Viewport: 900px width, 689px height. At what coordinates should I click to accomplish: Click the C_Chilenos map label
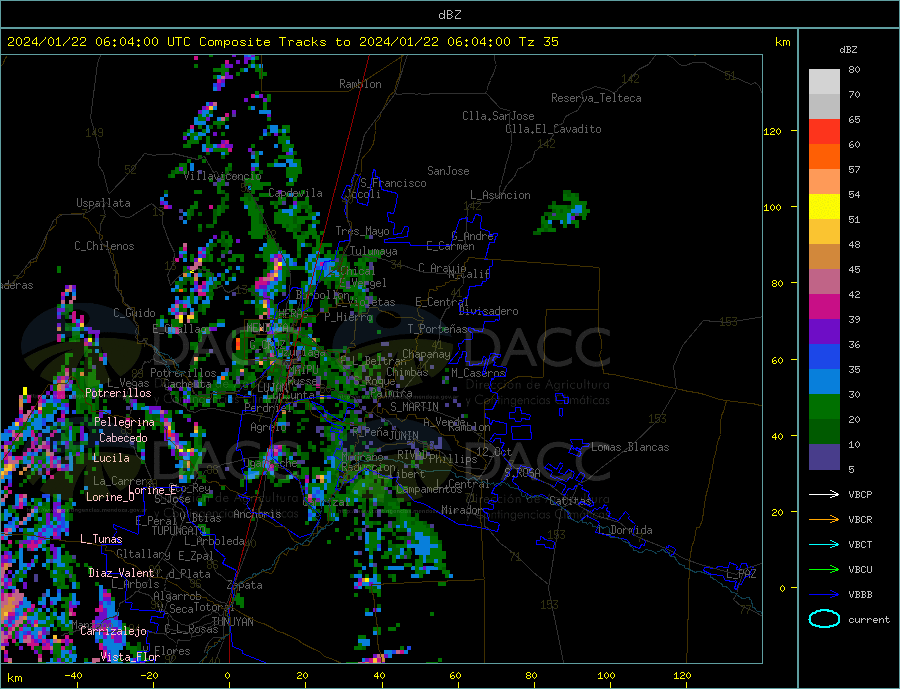[104, 246]
